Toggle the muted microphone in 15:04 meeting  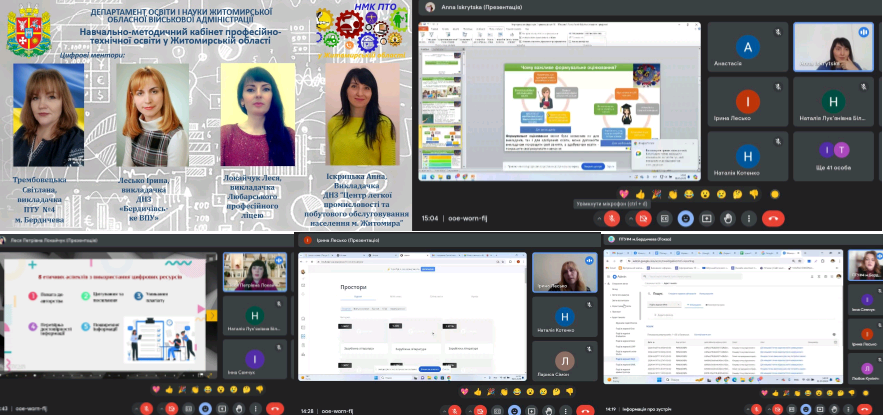[611, 217]
